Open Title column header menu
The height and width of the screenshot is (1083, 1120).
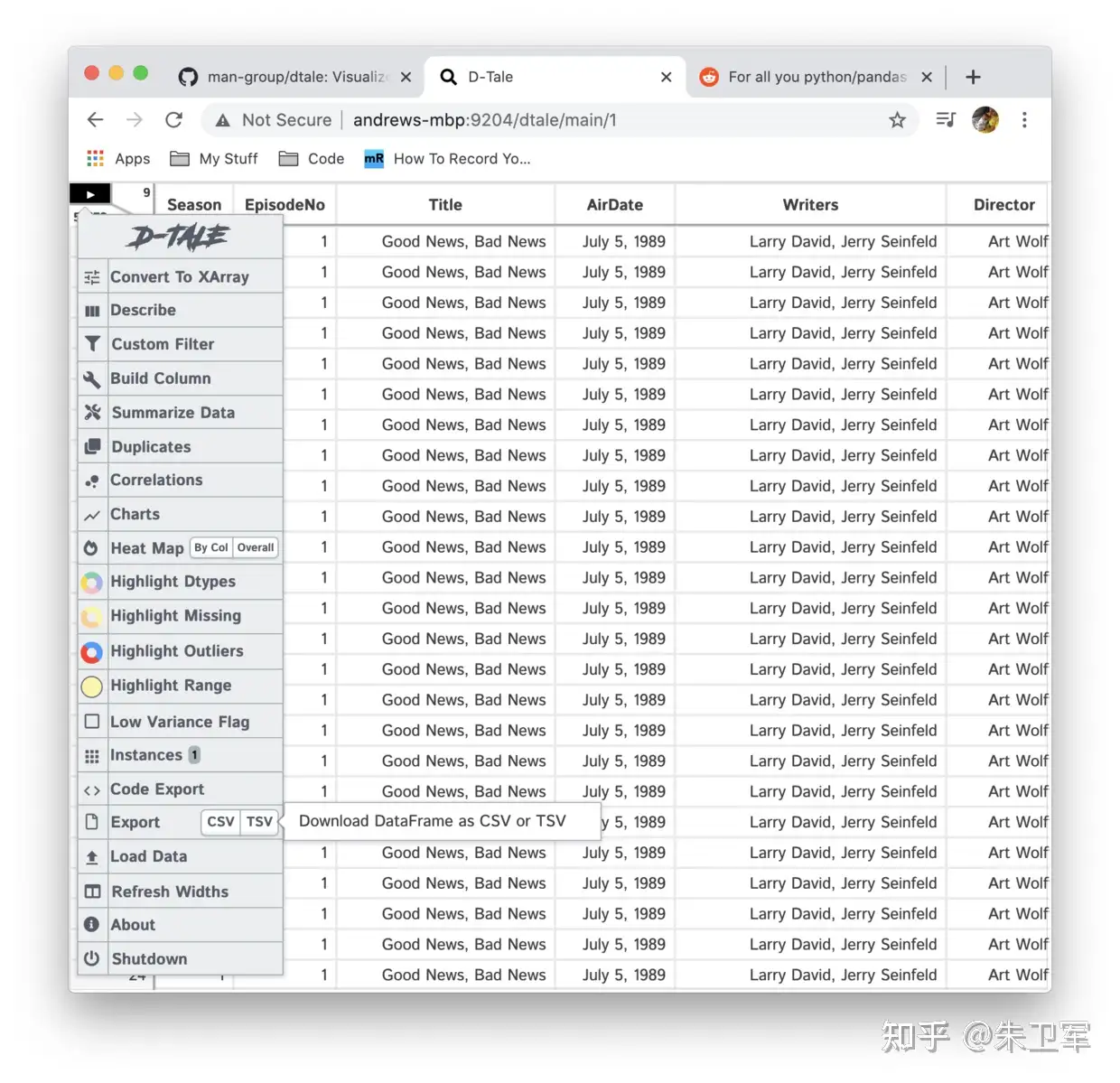coord(445,205)
